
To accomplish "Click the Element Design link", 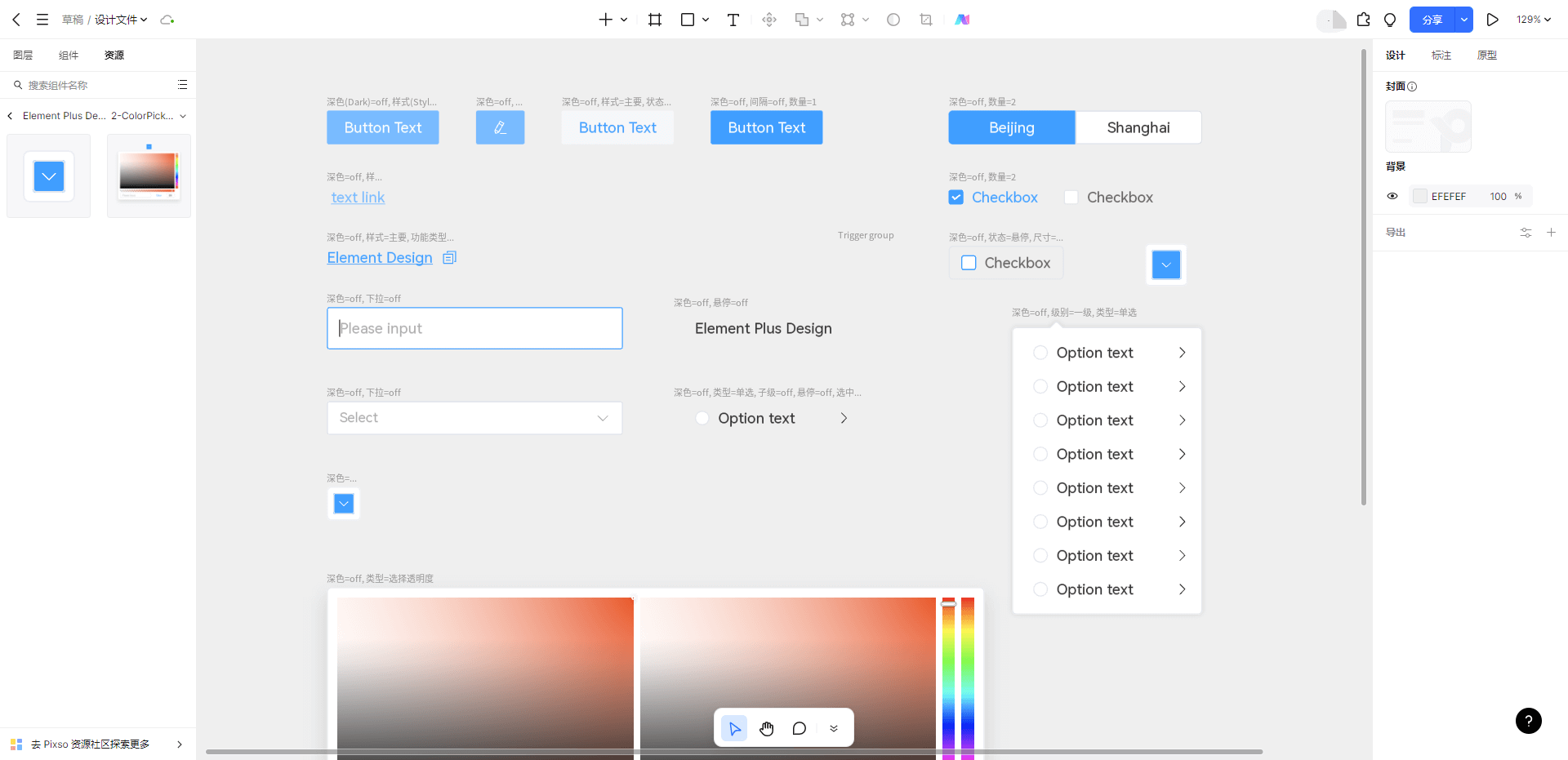I will pyautogui.click(x=380, y=258).
